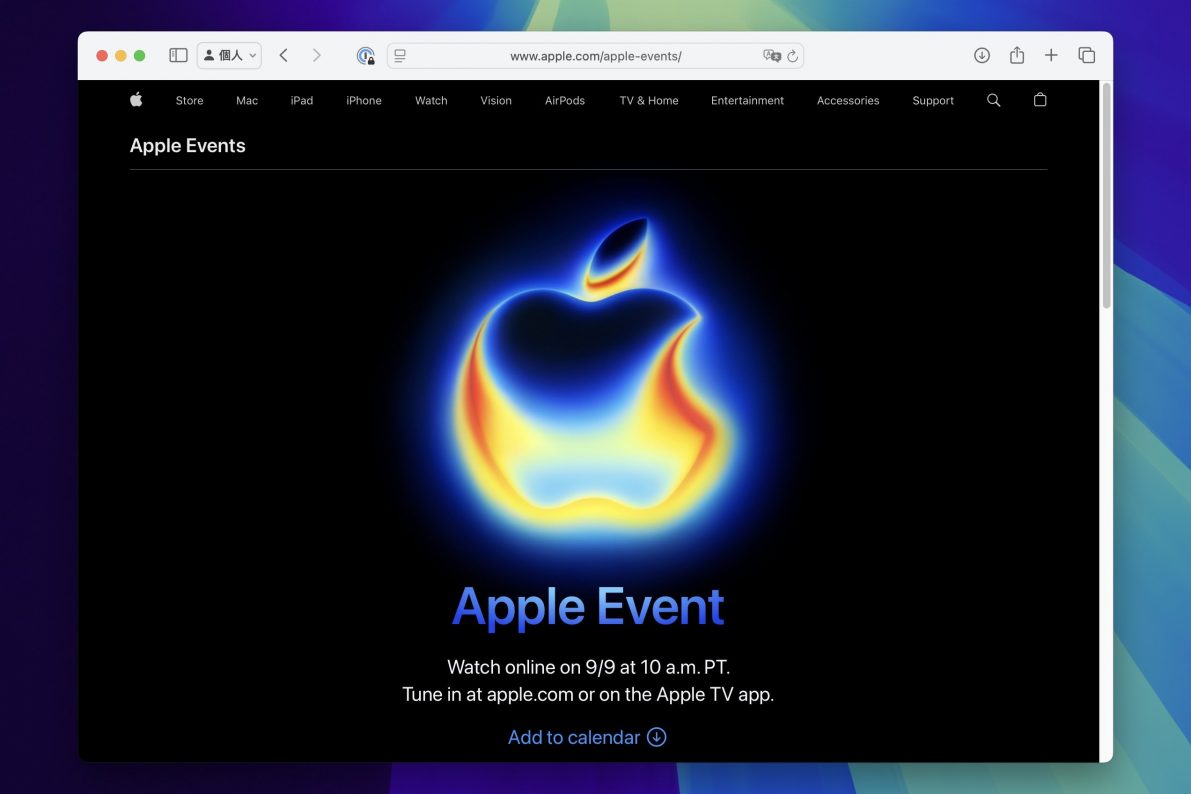Click the address bar URL field
Viewport: 1191px width, 794px height.
pyautogui.click(x=596, y=56)
